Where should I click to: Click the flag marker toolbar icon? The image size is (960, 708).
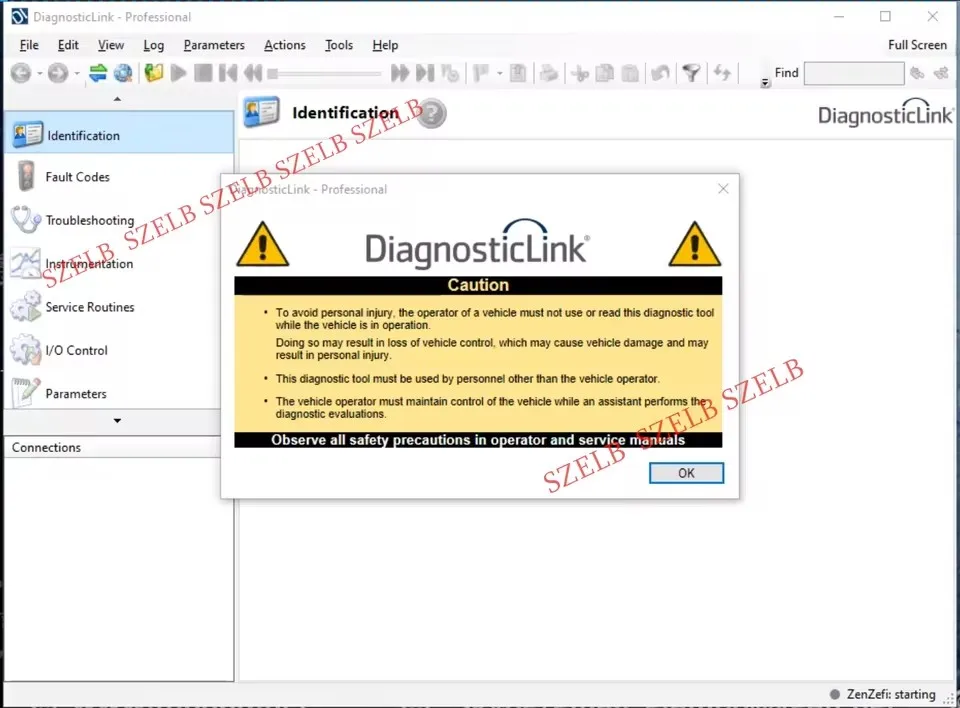point(481,73)
